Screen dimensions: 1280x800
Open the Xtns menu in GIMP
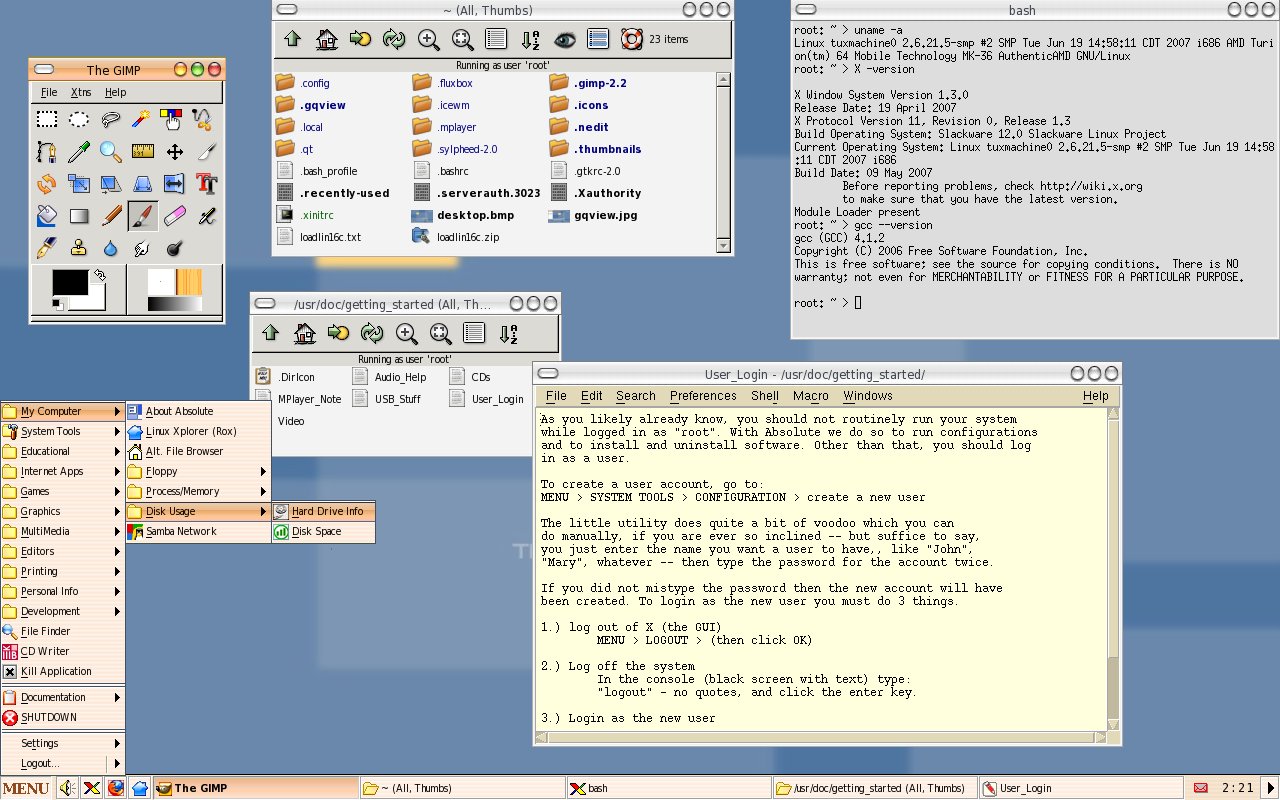click(81, 92)
